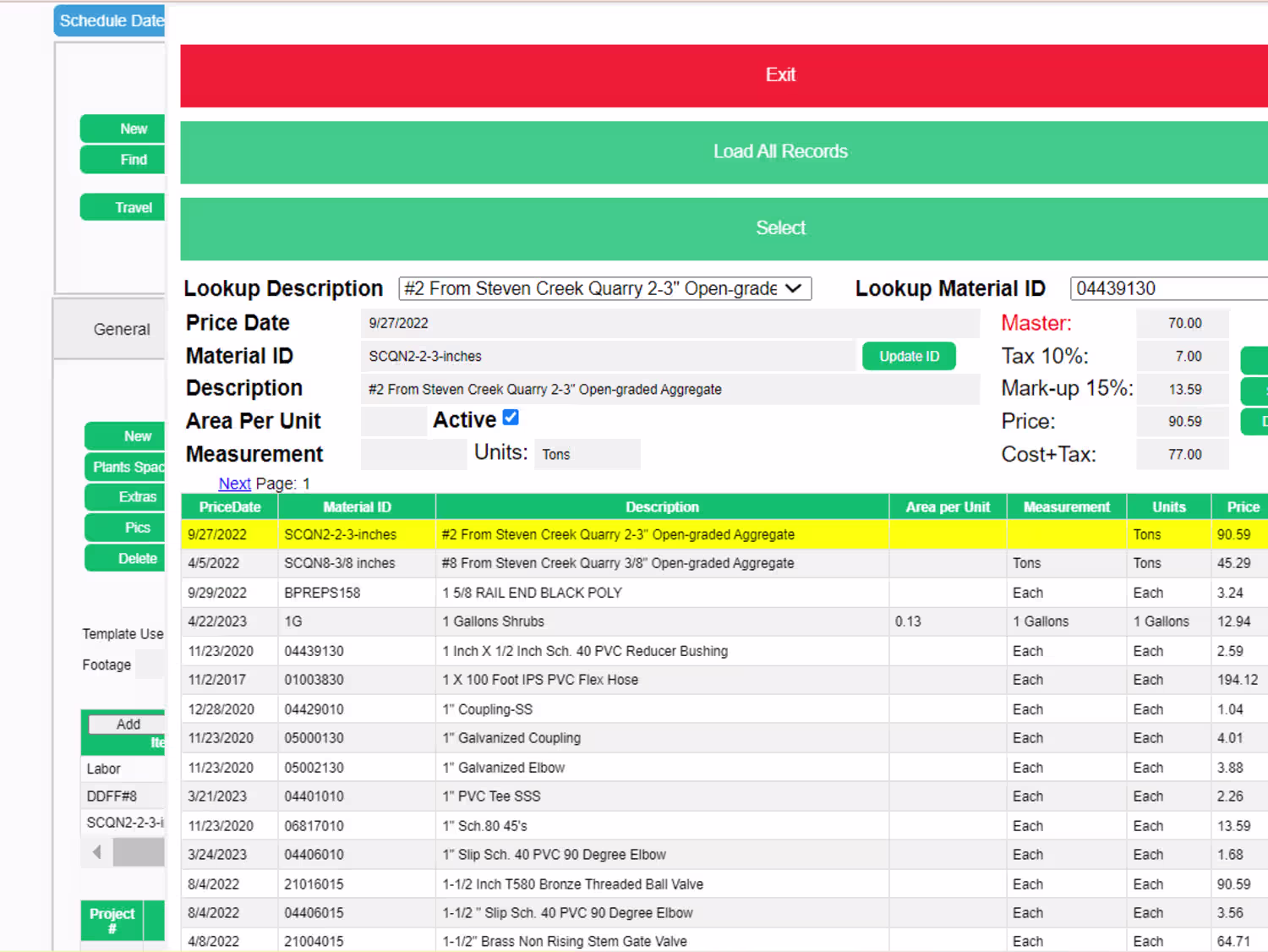Select the 1" Slip Sch. 40 Elbow row

point(724,856)
